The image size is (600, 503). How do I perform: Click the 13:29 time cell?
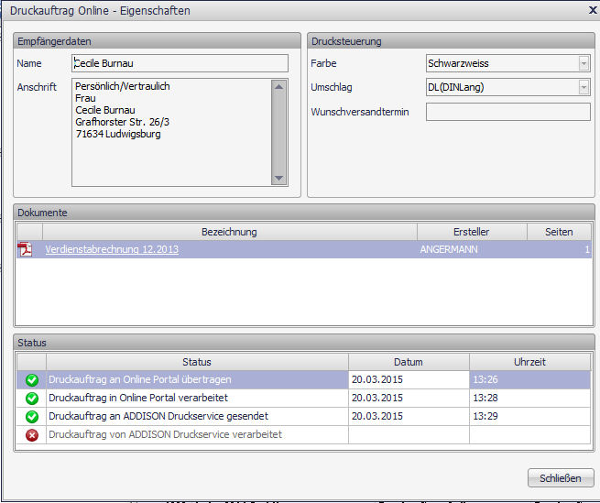(530, 416)
